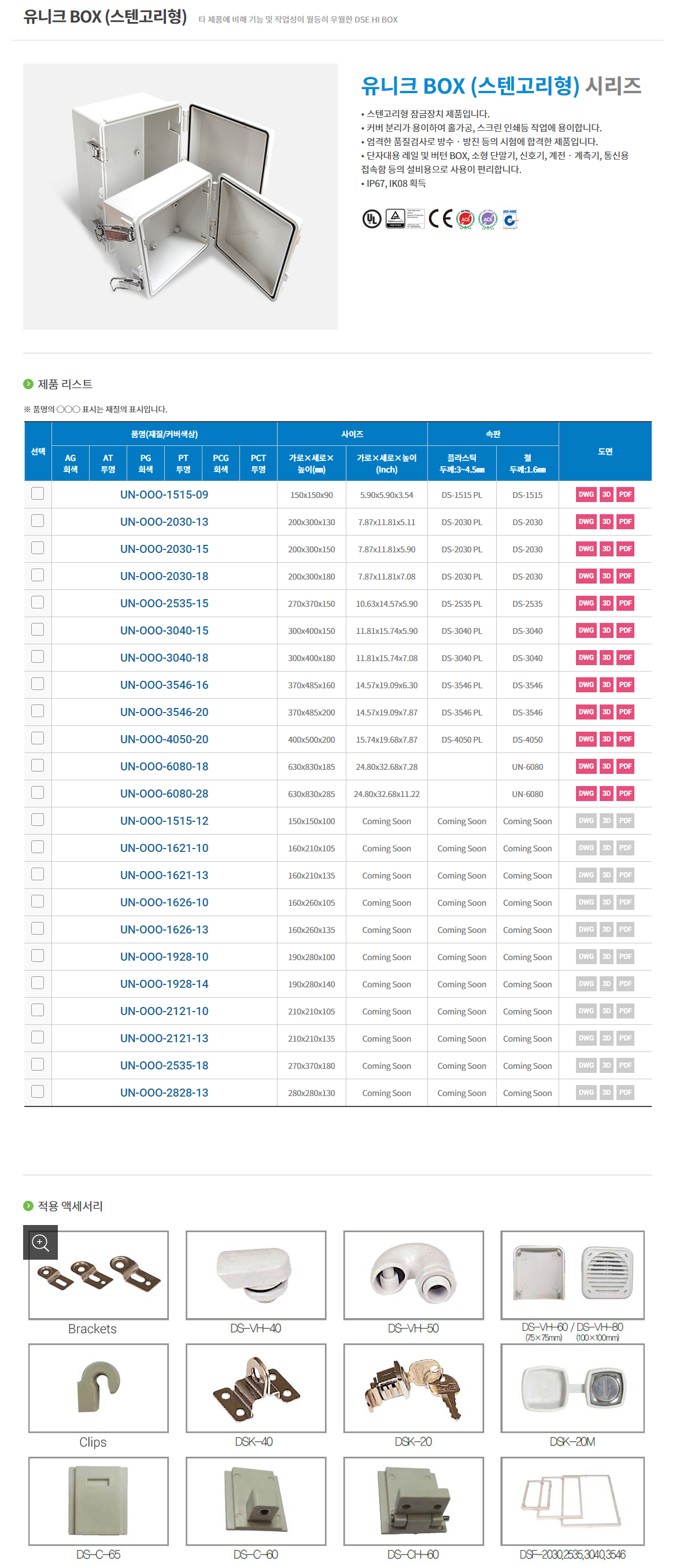The image size is (676, 1568).
Task: View the Brackets accessory image
Action: (x=98, y=1275)
